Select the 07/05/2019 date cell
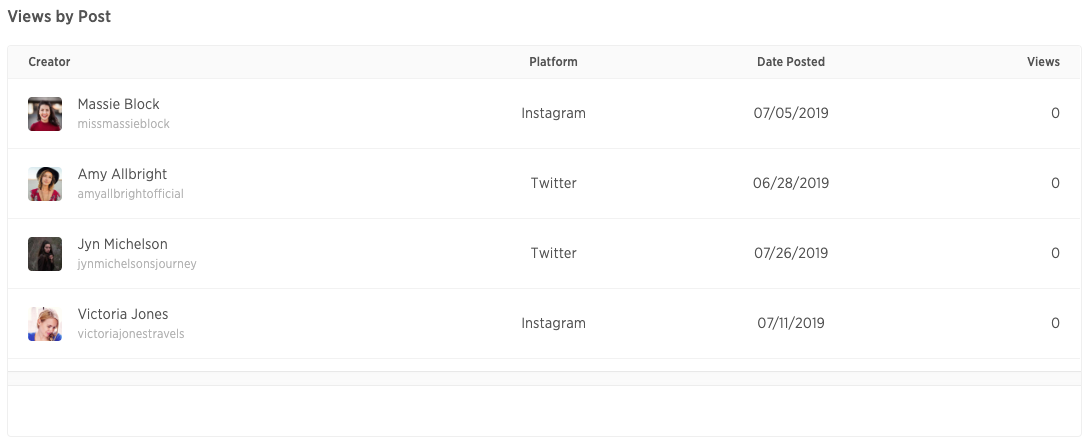The width and height of the screenshot is (1090, 444). (x=791, y=113)
